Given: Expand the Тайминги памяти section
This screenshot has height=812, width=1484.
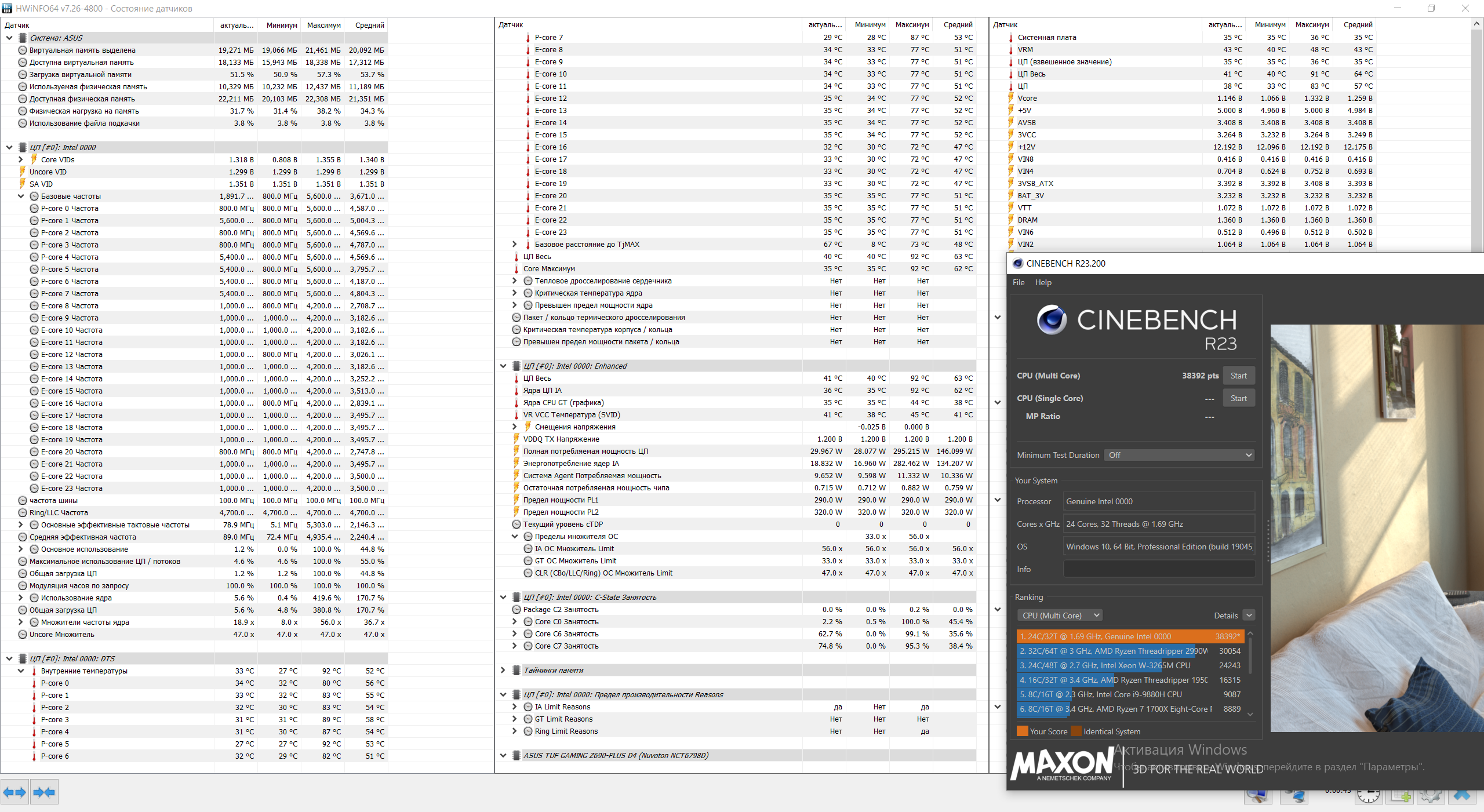Looking at the screenshot, I should click(x=503, y=670).
